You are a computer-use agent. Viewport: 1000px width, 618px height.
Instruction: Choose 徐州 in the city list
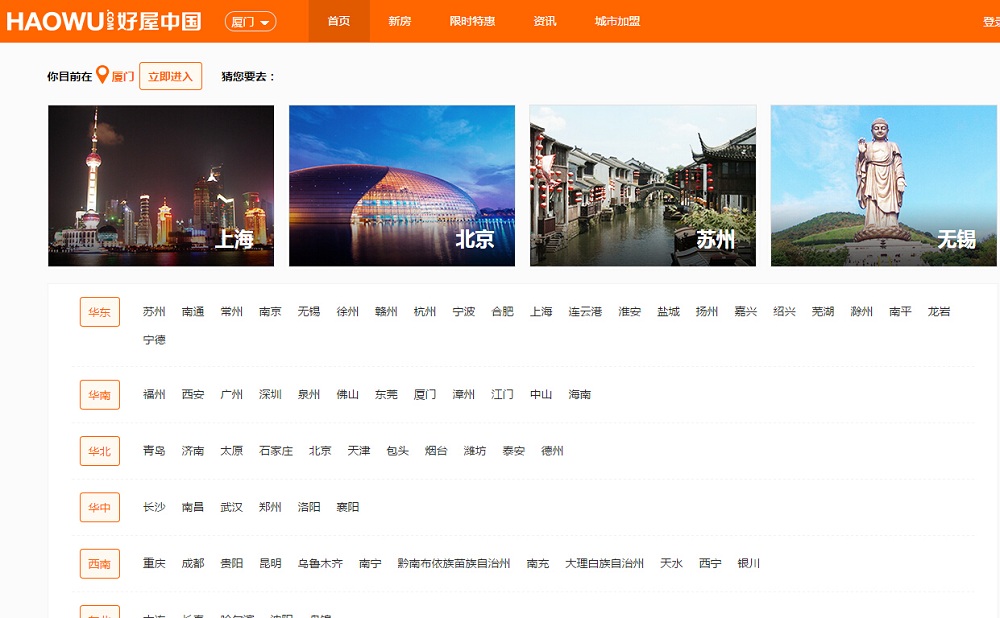[x=348, y=311]
